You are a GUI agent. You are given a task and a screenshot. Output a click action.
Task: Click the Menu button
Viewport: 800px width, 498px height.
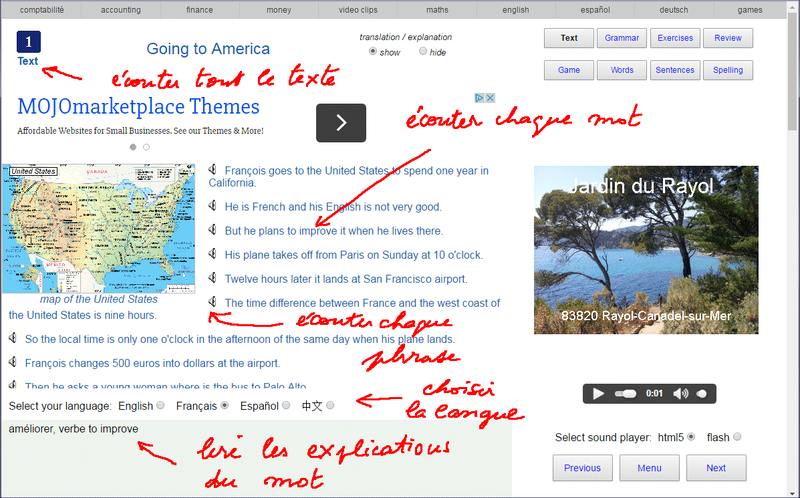click(x=649, y=468)
